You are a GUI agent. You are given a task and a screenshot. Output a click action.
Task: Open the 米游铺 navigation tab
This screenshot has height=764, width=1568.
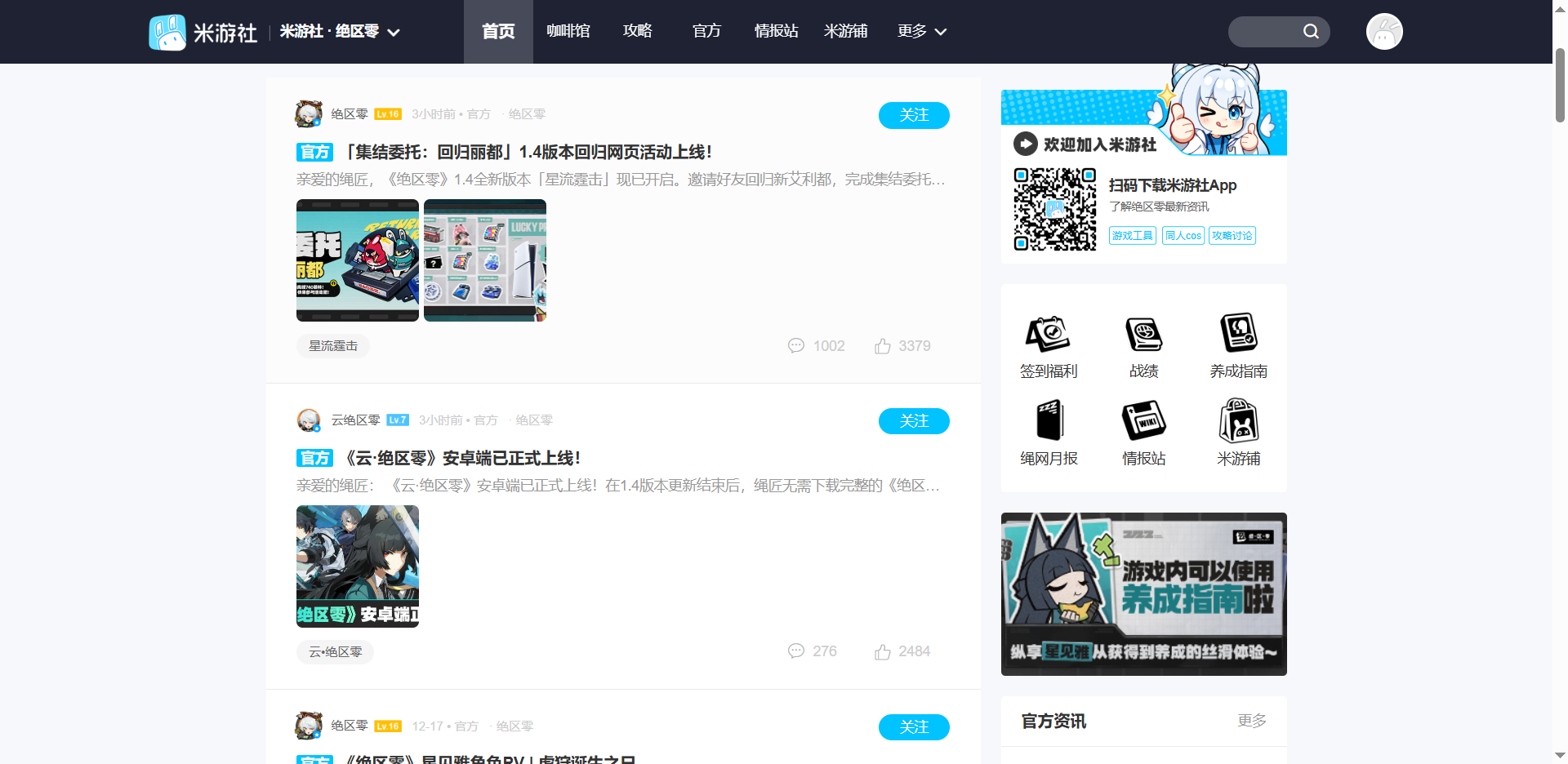coord(845,32)
